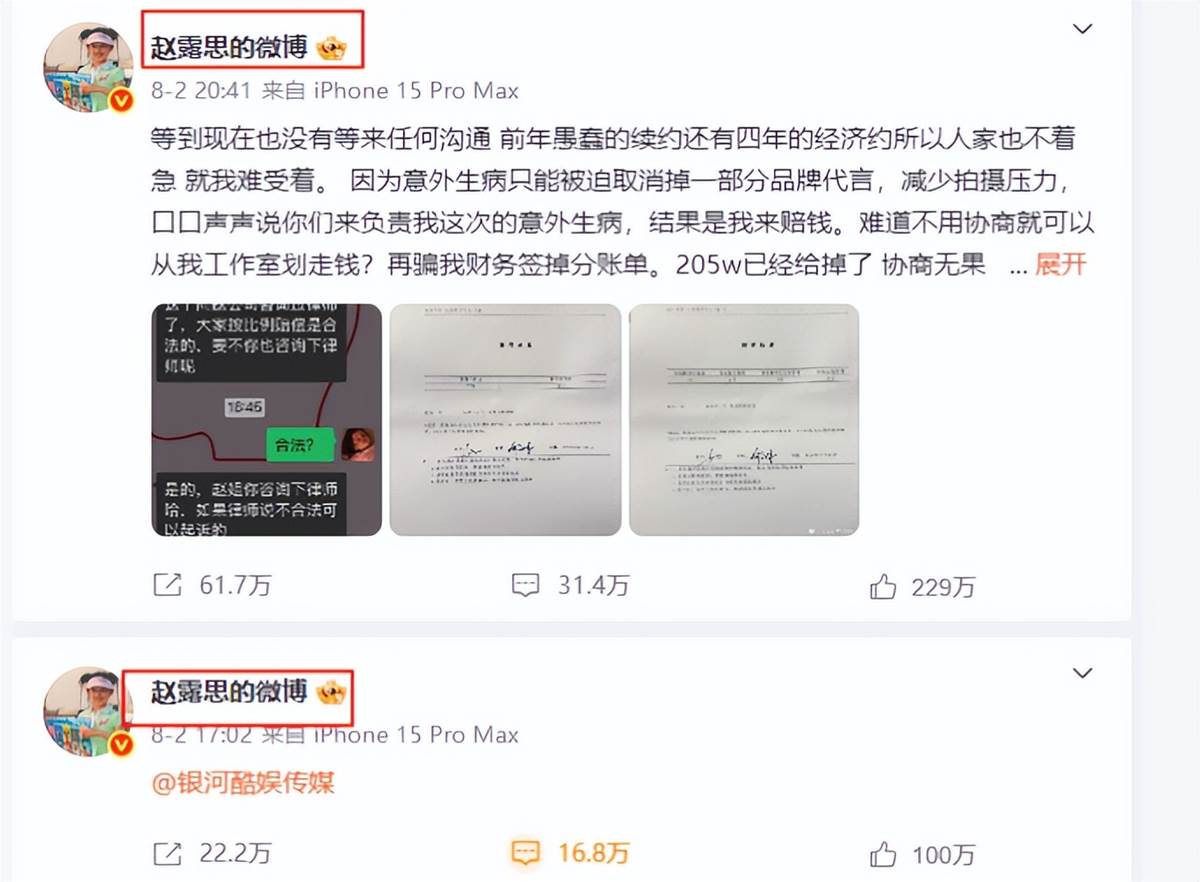1200x882 pixels.
Task: Click the crown badge beside first username
Action: pyautogui.click(x=331, y=47)
